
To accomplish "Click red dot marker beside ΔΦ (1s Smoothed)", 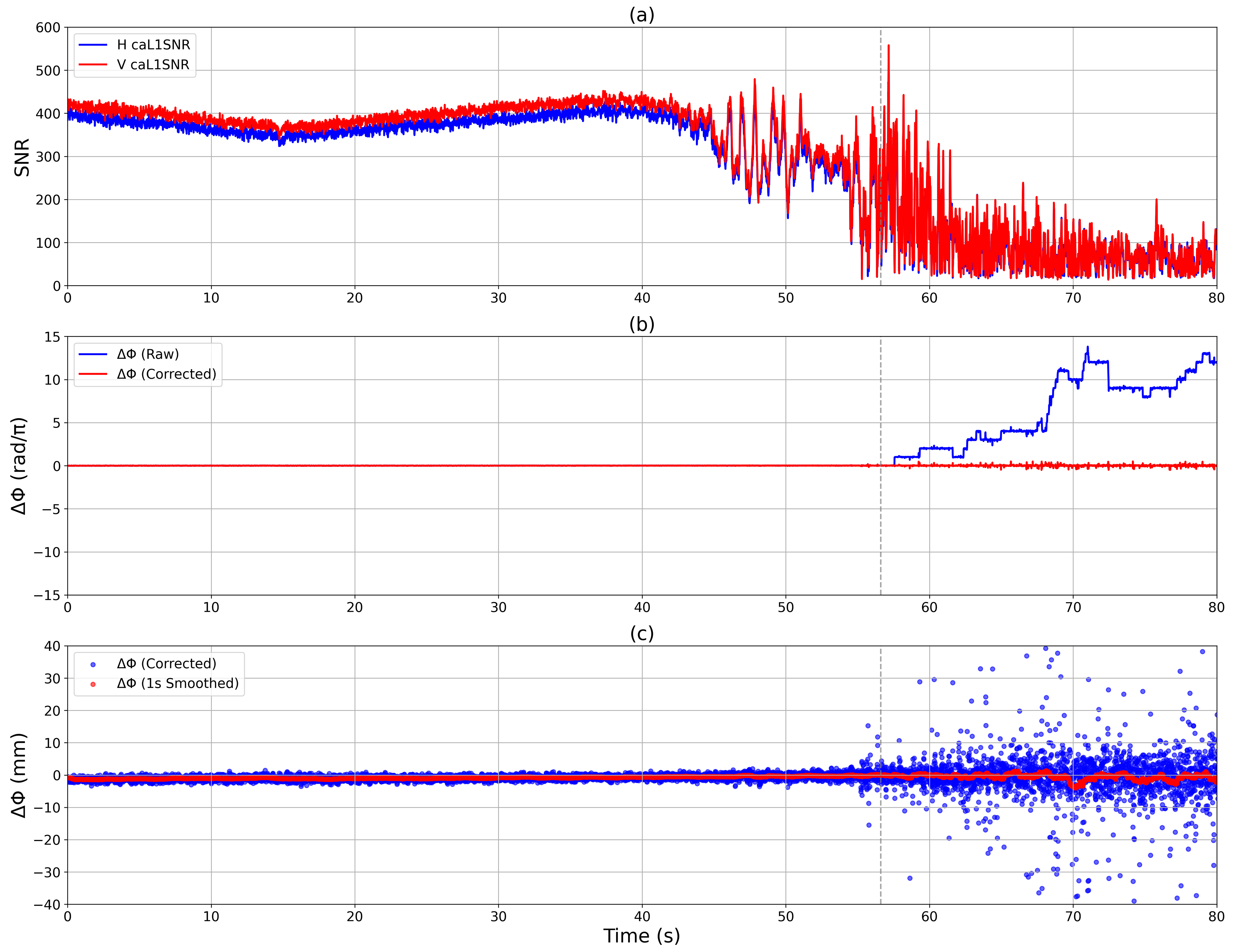I will (x=93, y=684).
